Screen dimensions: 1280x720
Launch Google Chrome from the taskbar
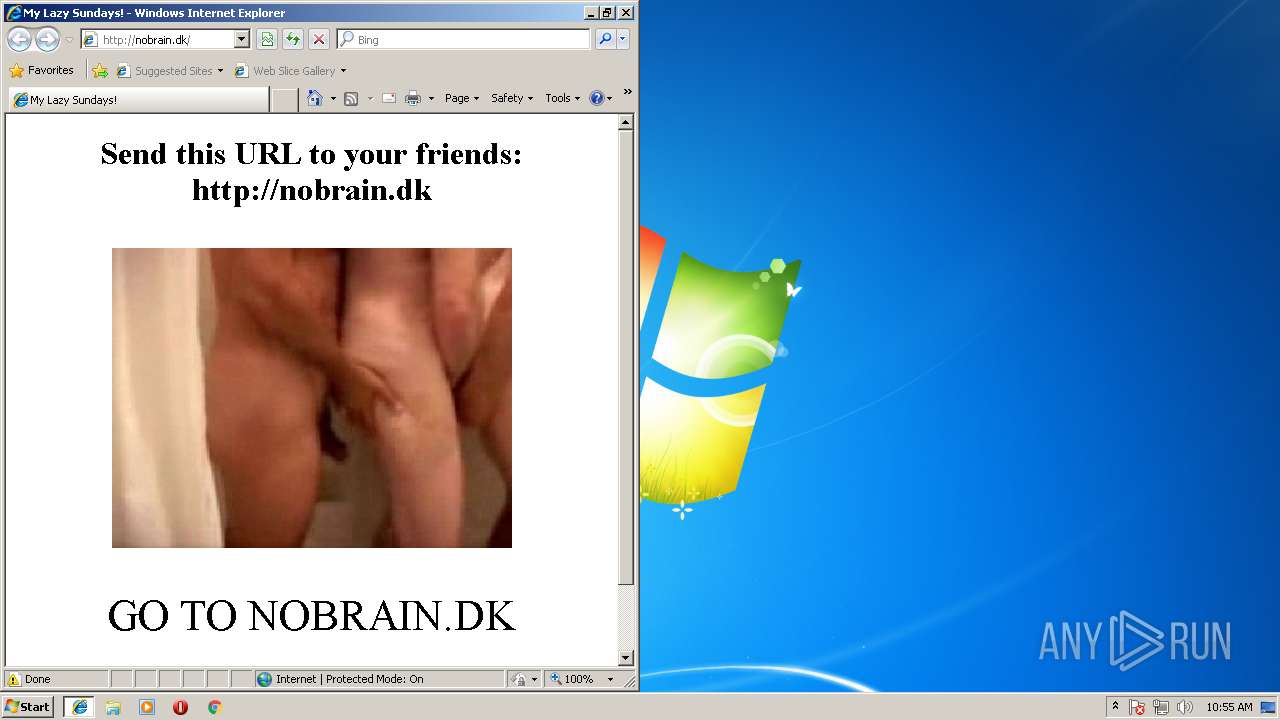214,707
